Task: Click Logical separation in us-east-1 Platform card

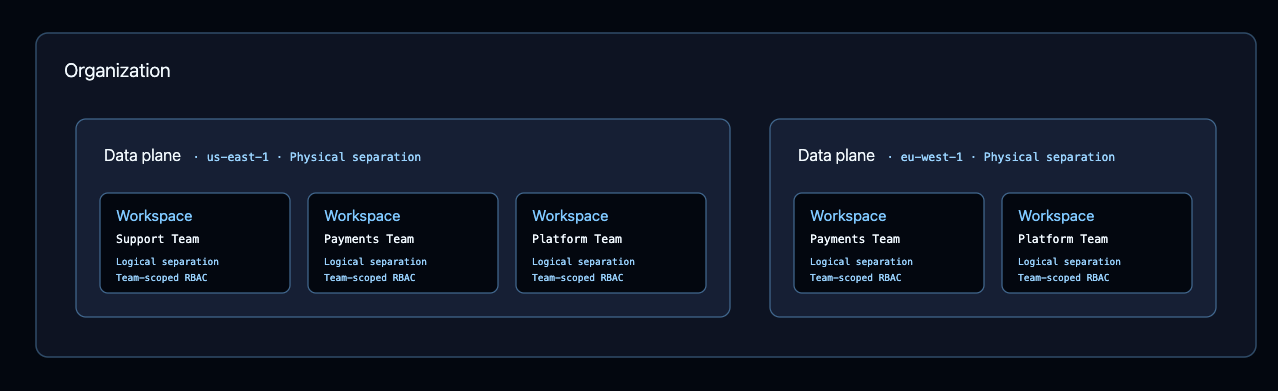Action: [x=583, y=262]
